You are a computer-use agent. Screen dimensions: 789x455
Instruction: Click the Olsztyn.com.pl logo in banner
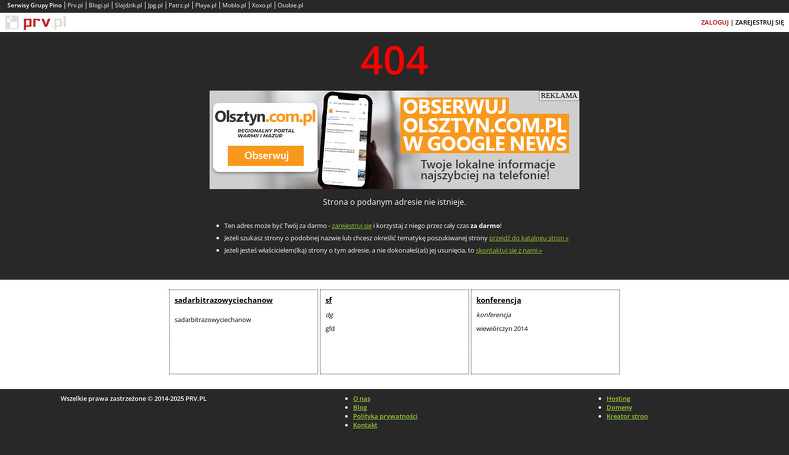click(265, 117)
